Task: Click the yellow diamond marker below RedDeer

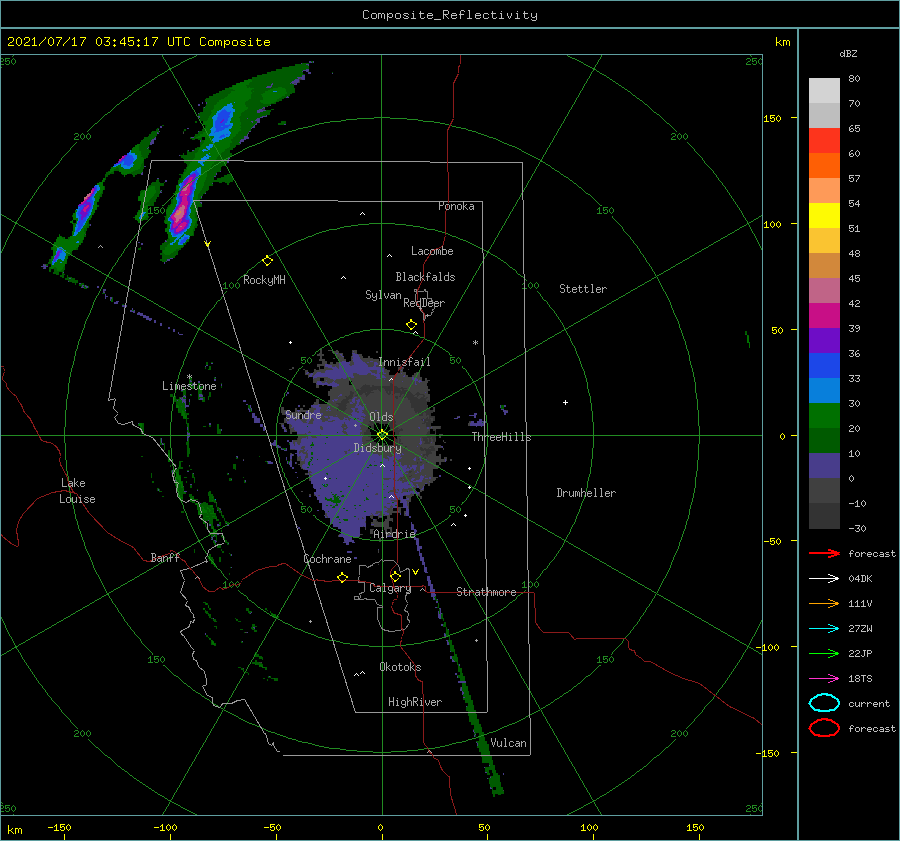Action: 411,325
